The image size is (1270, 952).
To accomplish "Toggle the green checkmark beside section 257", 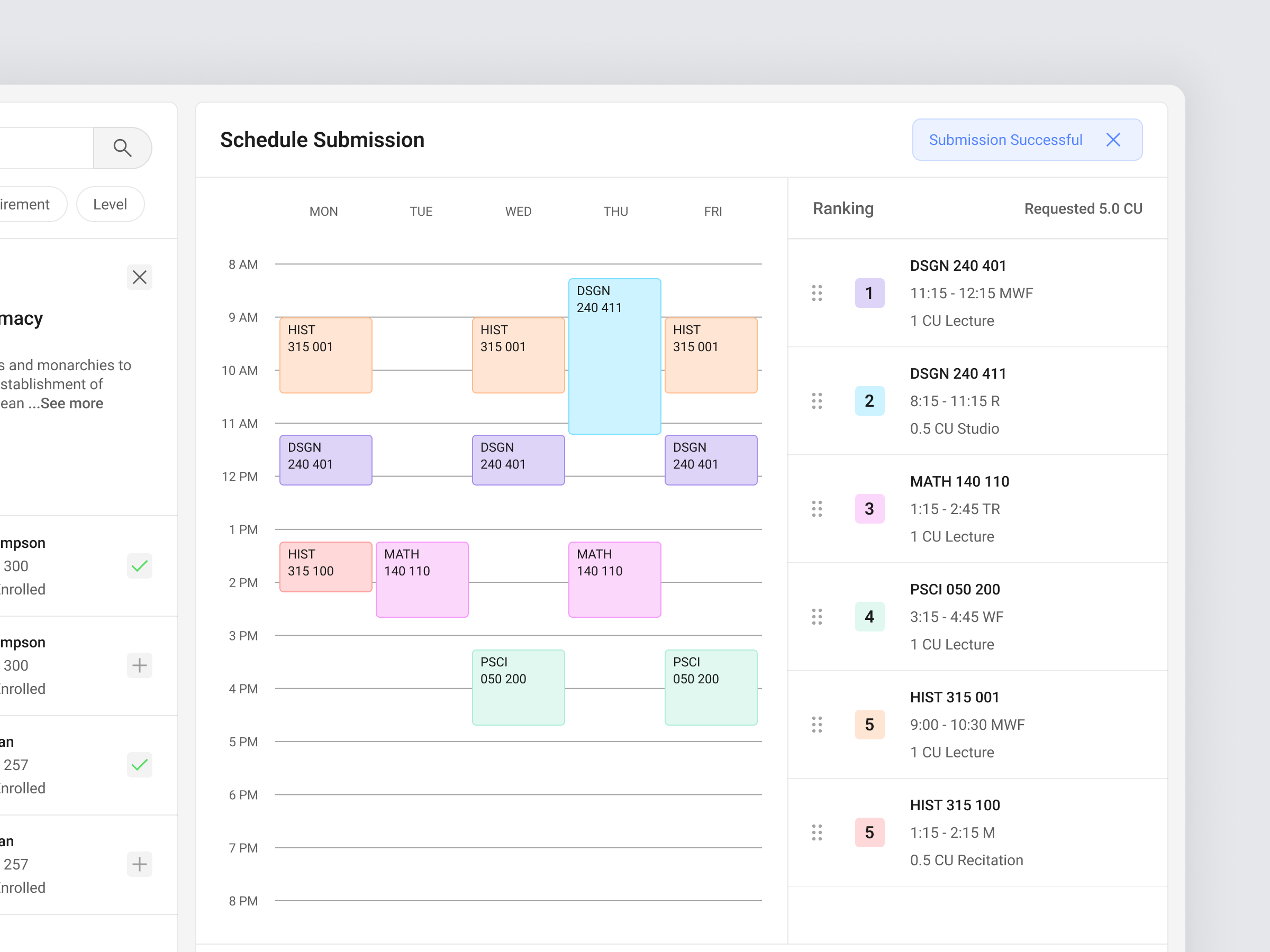I will pyautogui.click(x=140, y=765).
